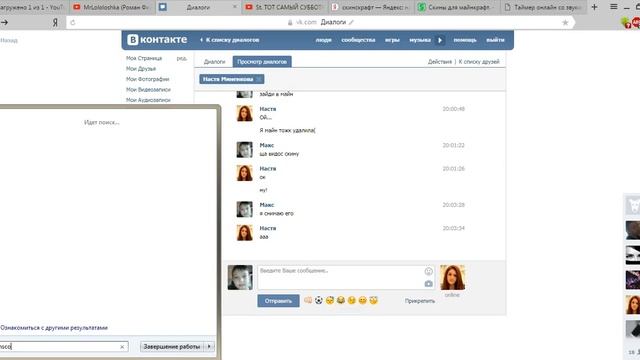Insert the soccer ball emoji

coord(319,300)
